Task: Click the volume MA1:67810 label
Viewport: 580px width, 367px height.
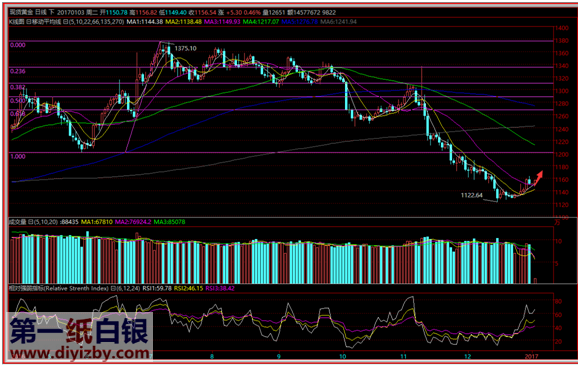Action: (97, 222)
